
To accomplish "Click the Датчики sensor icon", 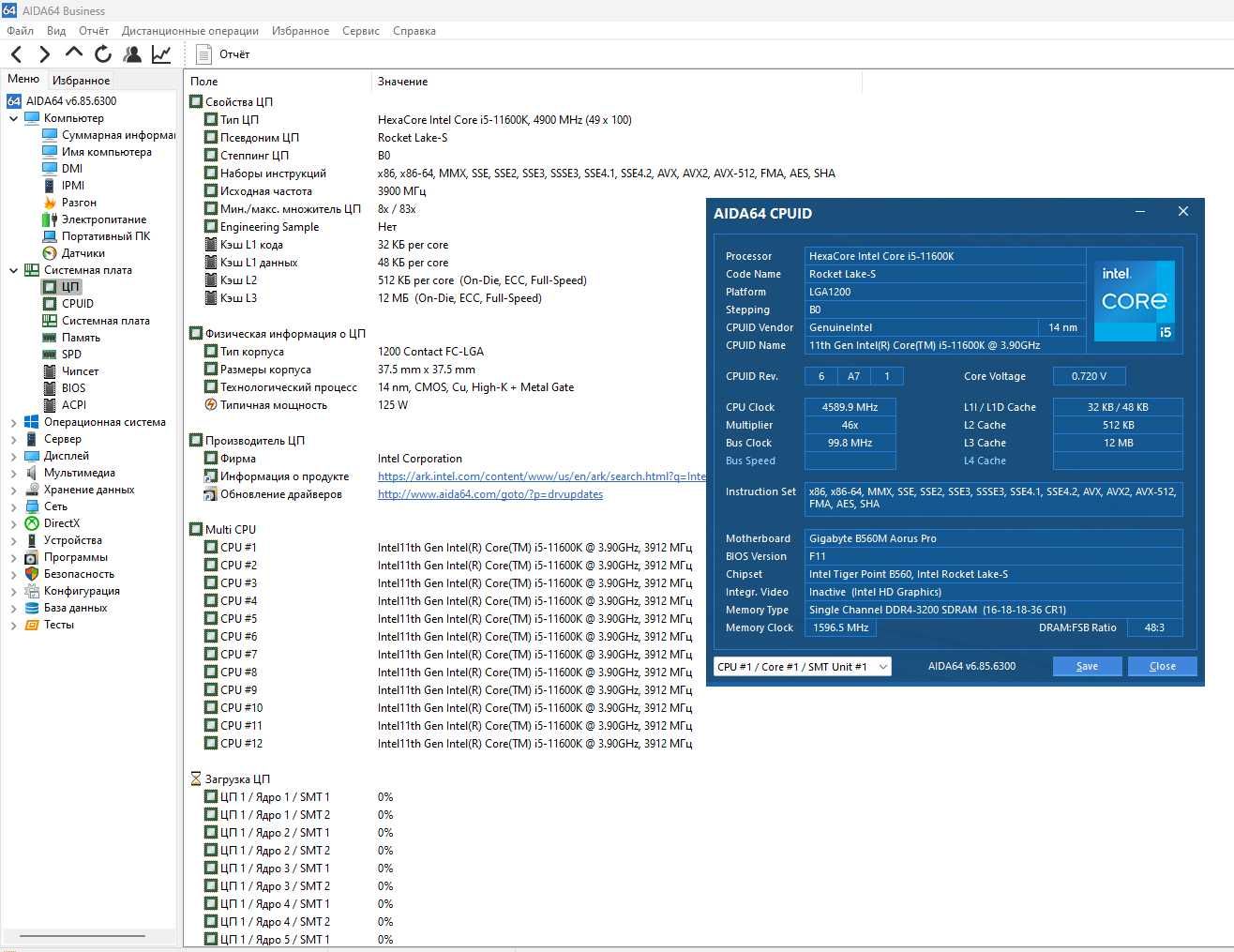I will click(x=50, y=253).
